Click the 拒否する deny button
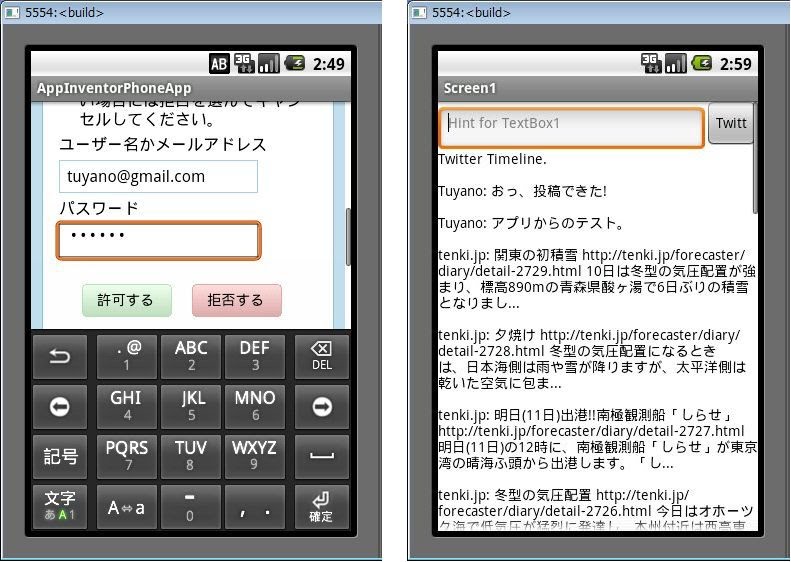The image size is (791, 562). (236, 300)
